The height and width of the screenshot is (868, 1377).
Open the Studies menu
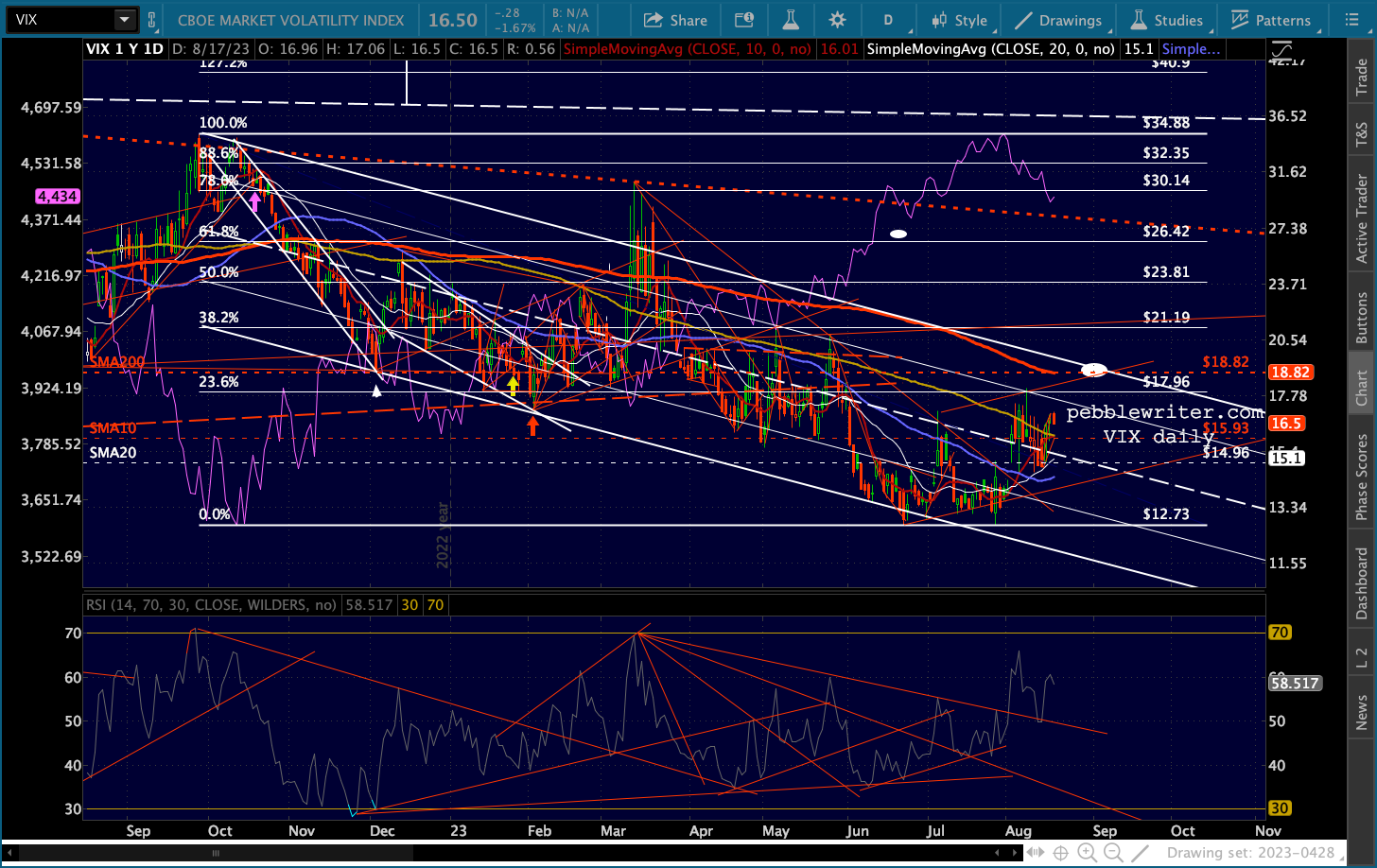coord(1167,20)
